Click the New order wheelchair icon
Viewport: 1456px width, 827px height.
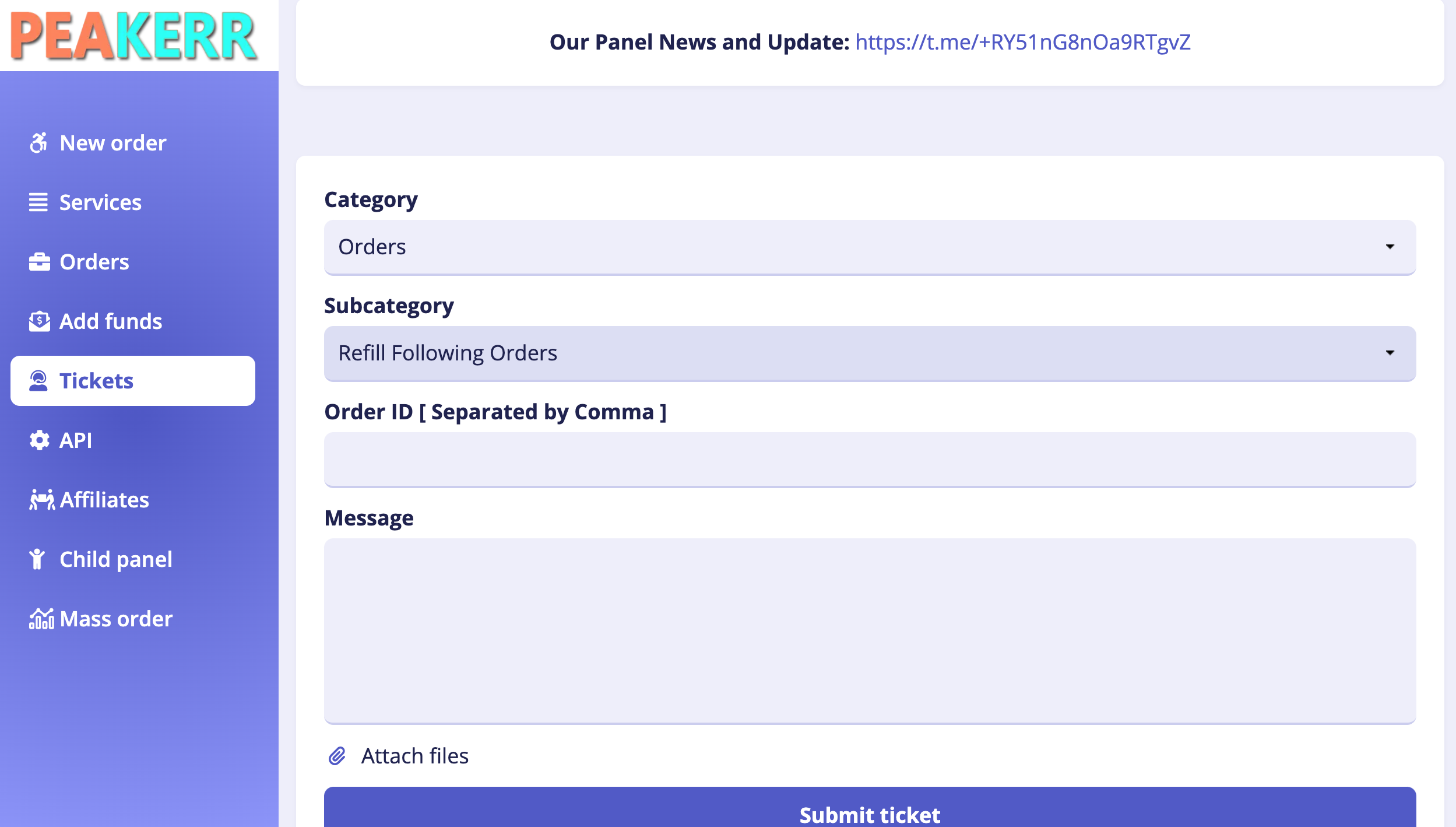(38, 143)
